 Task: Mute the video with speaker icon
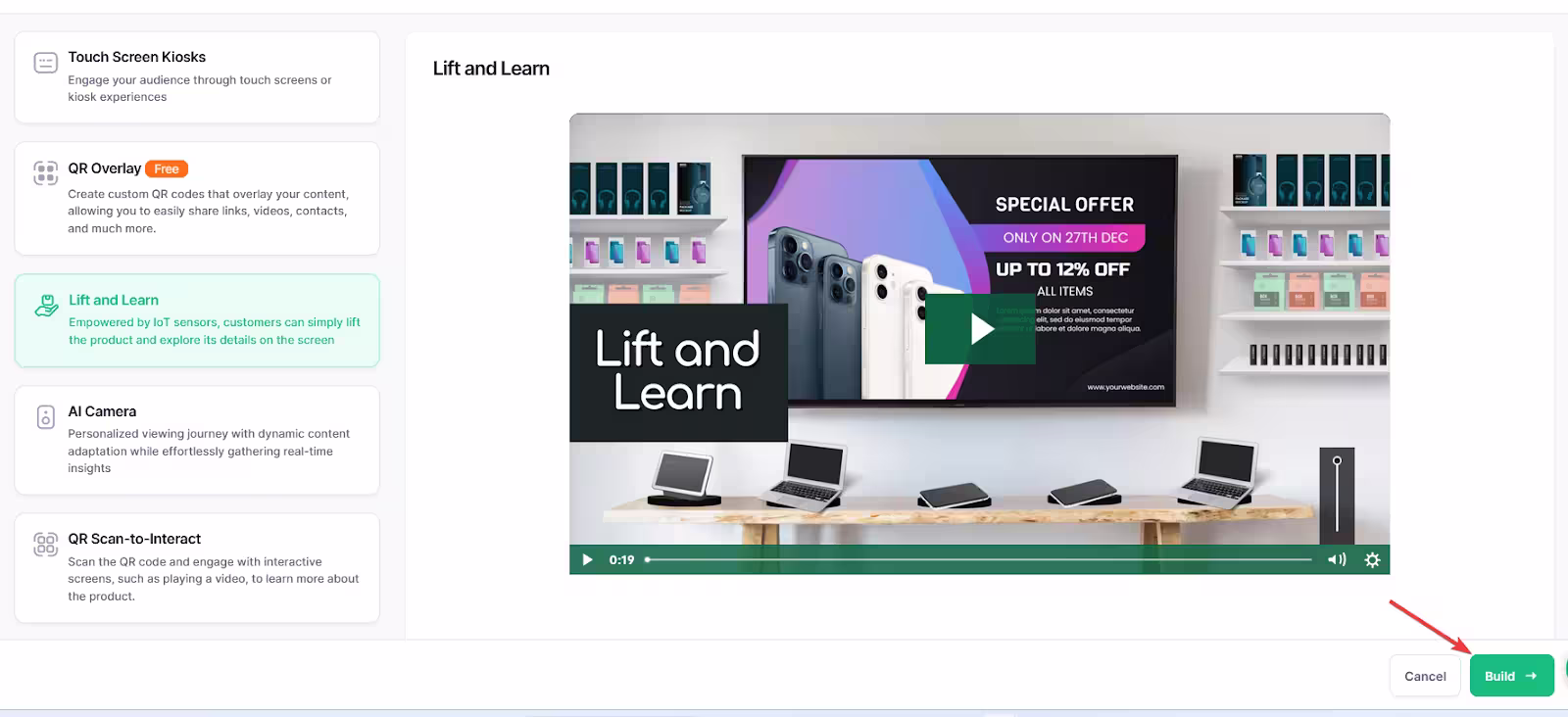(x=1337, y=560)
